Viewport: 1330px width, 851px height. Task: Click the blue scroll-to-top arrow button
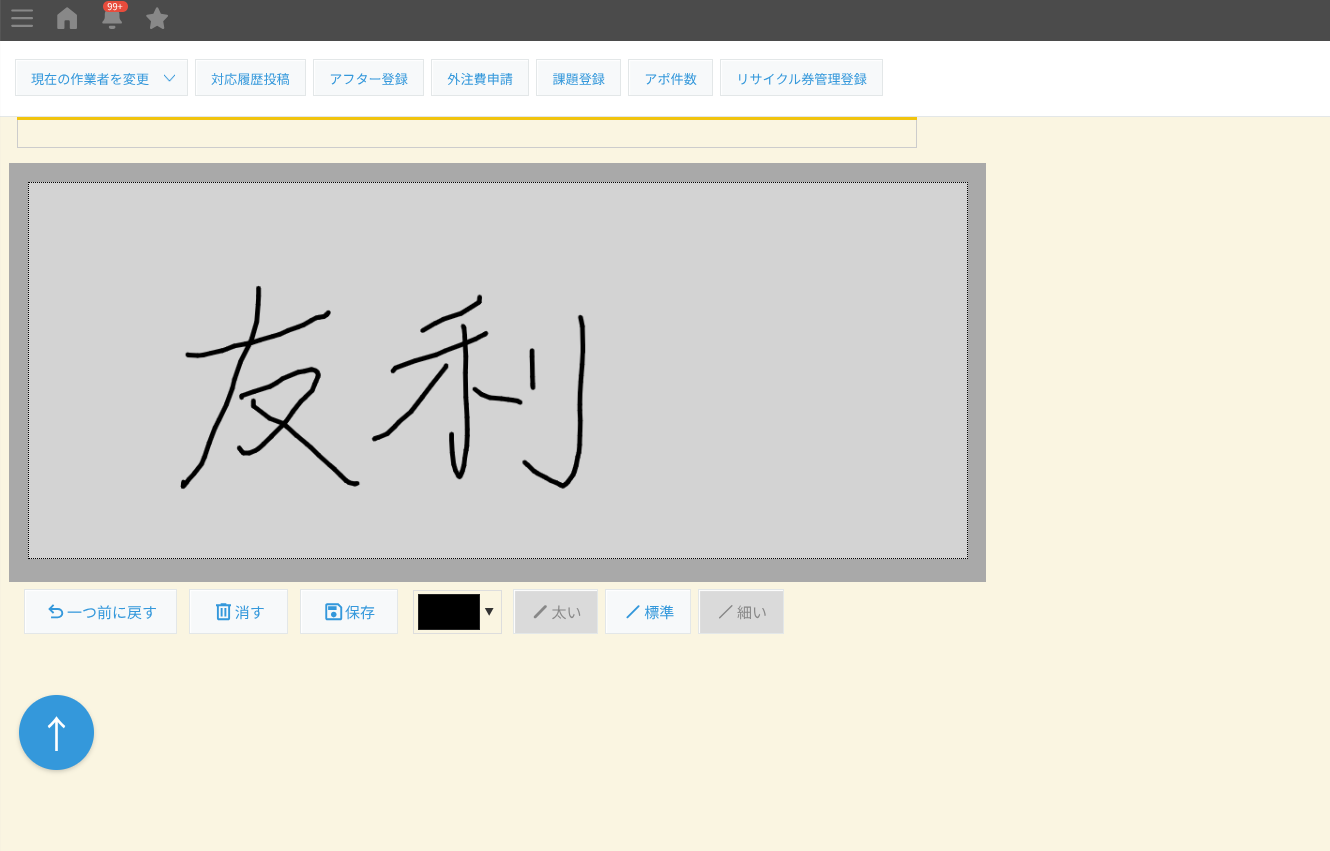pos(56,733)
